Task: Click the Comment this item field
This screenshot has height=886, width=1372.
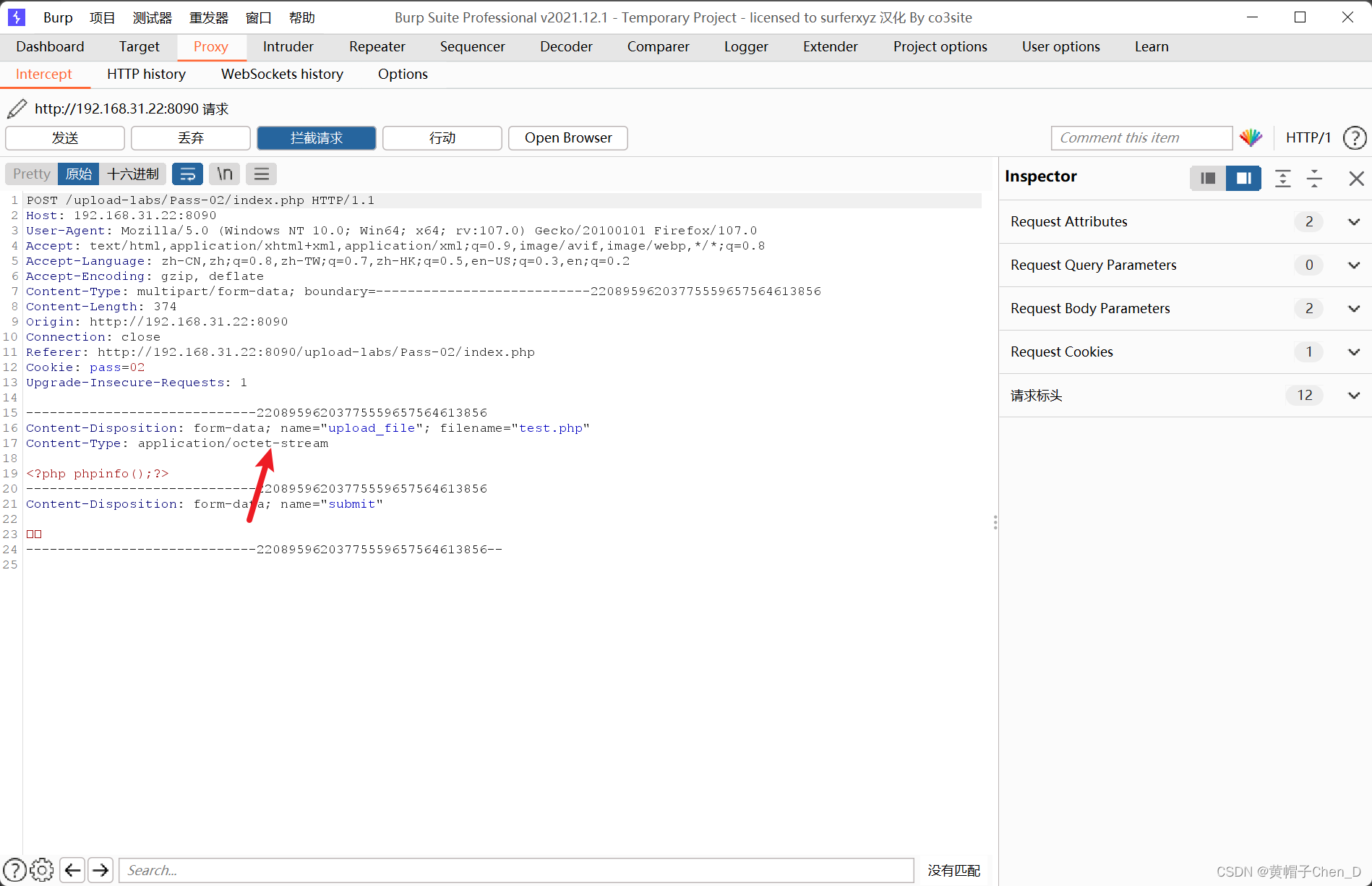Action: (x=1141, y=137)
